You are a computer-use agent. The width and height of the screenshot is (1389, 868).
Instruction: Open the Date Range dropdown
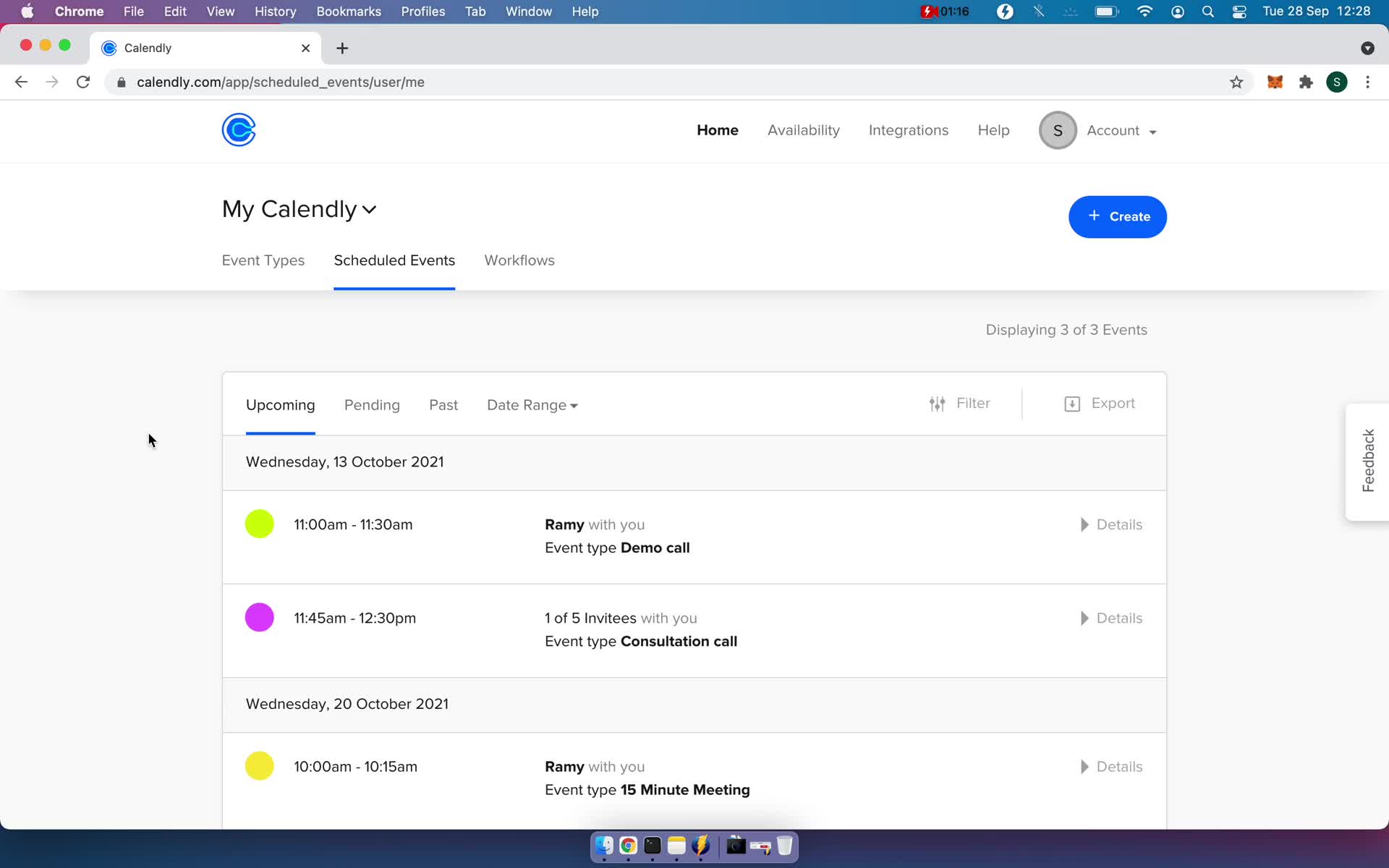click(532, 405)
